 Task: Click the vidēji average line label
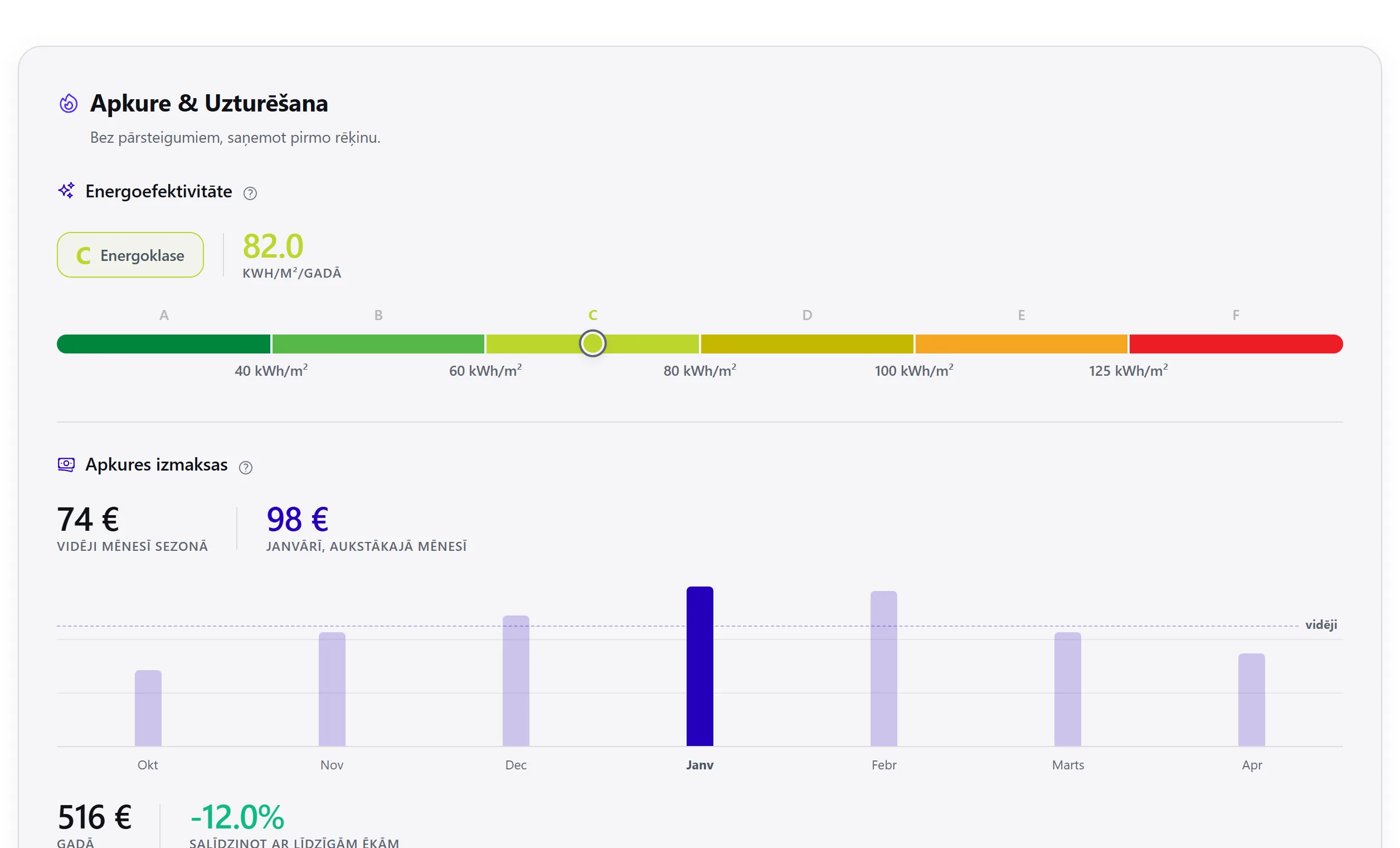point(1321,624)
